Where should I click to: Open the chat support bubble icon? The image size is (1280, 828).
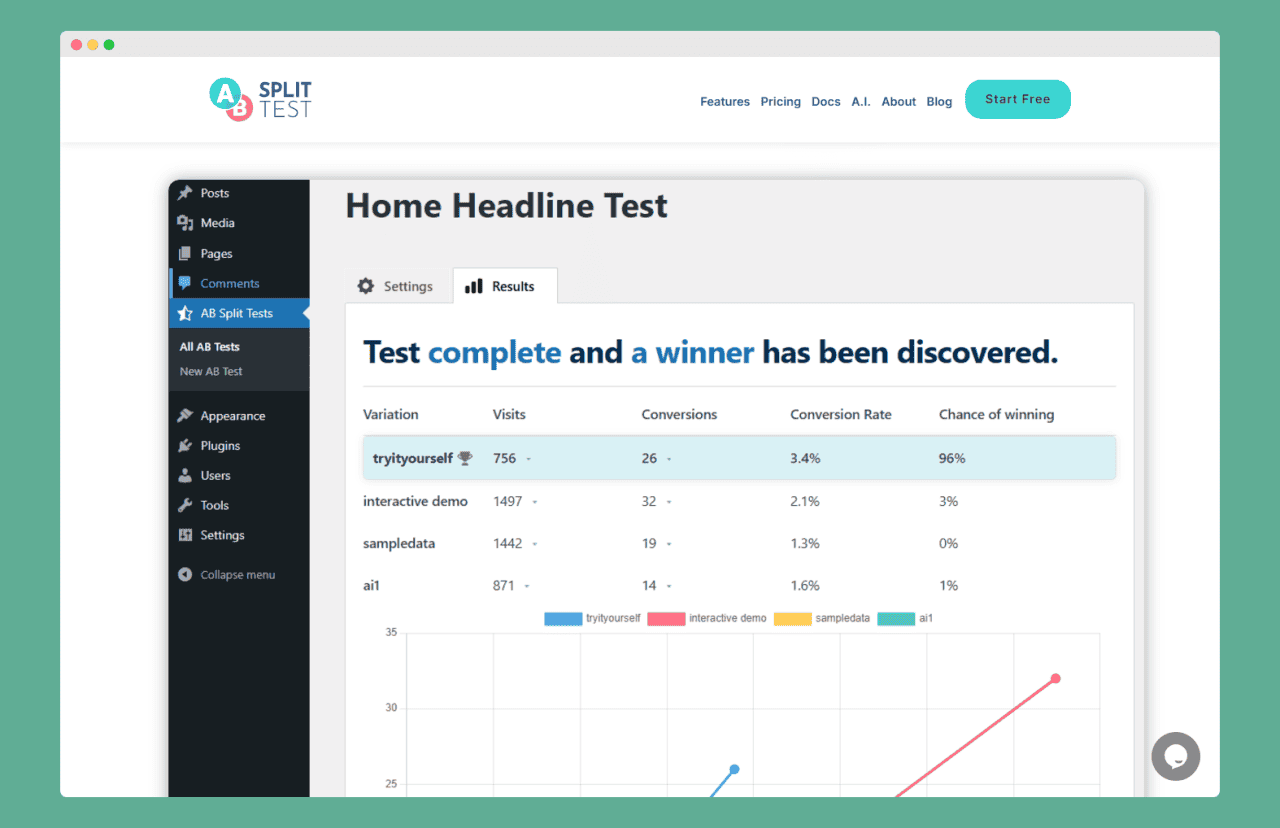point(1175,756)
